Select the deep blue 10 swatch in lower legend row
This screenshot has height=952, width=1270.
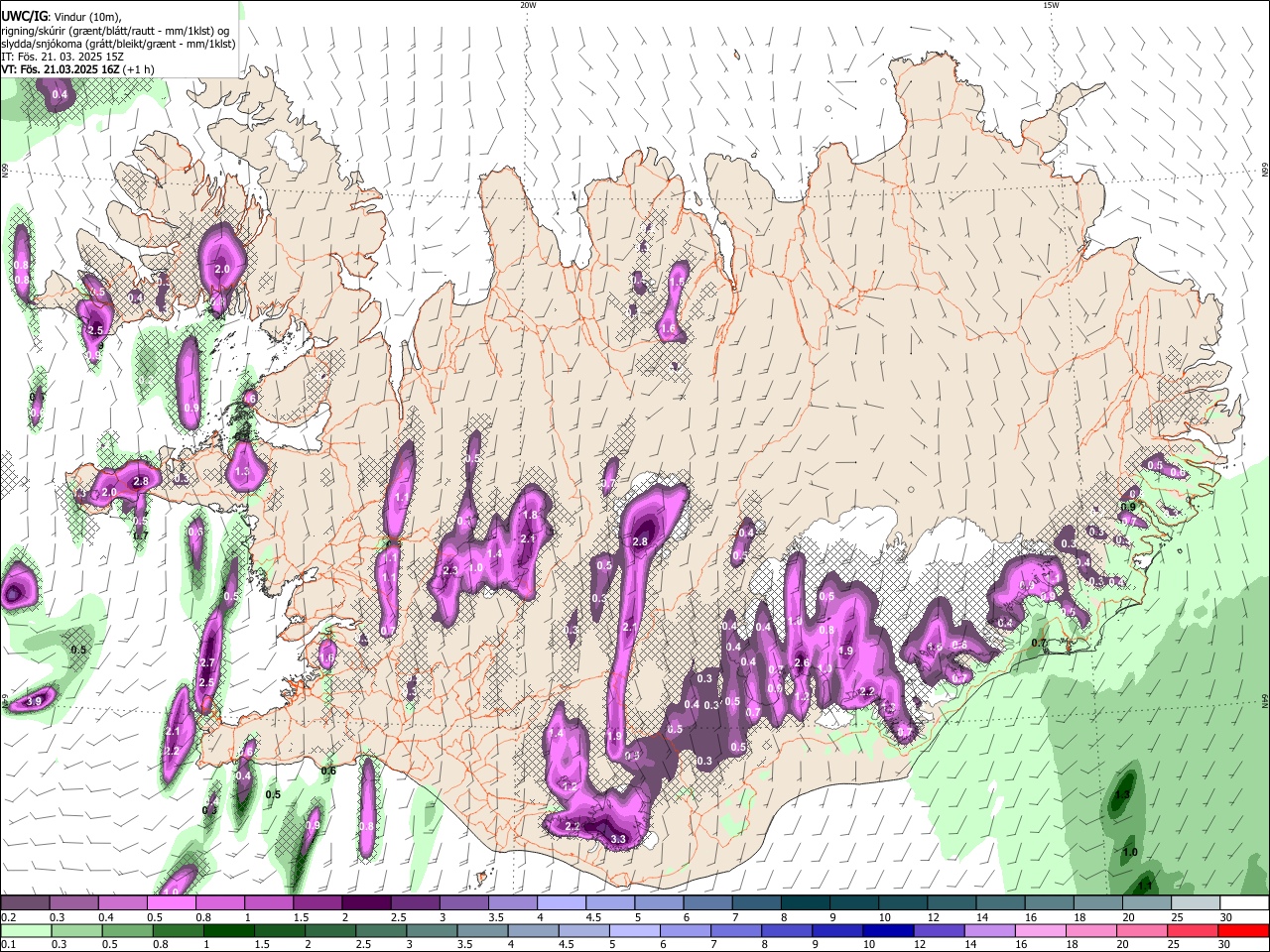[x=888, y=931]
